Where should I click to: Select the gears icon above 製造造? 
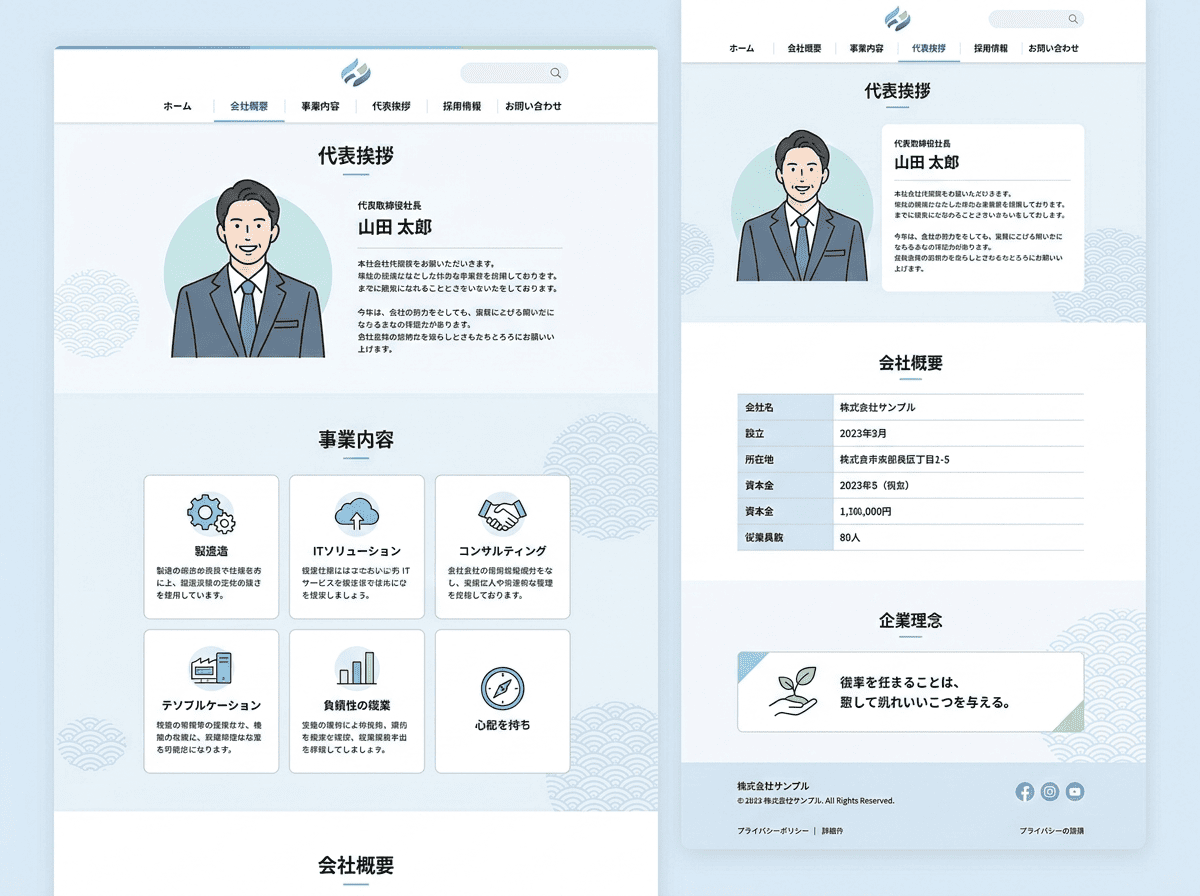point(211,513)
